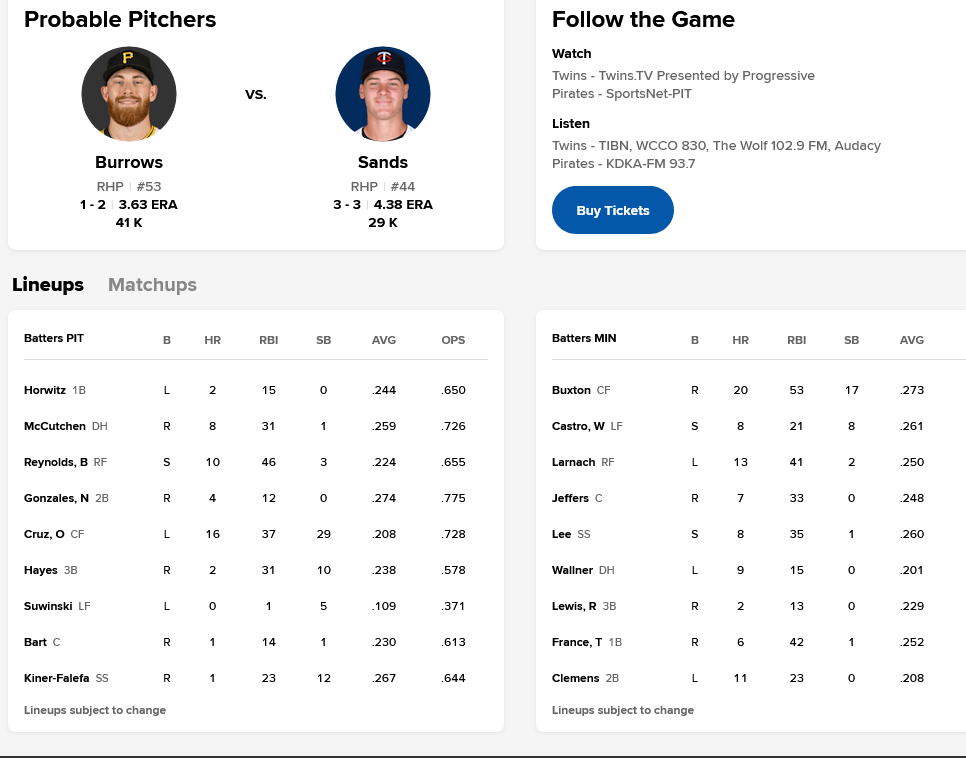This screenshot has width=966, height=758.
Task: Open Buxton player page
Action: click(571, 390)
